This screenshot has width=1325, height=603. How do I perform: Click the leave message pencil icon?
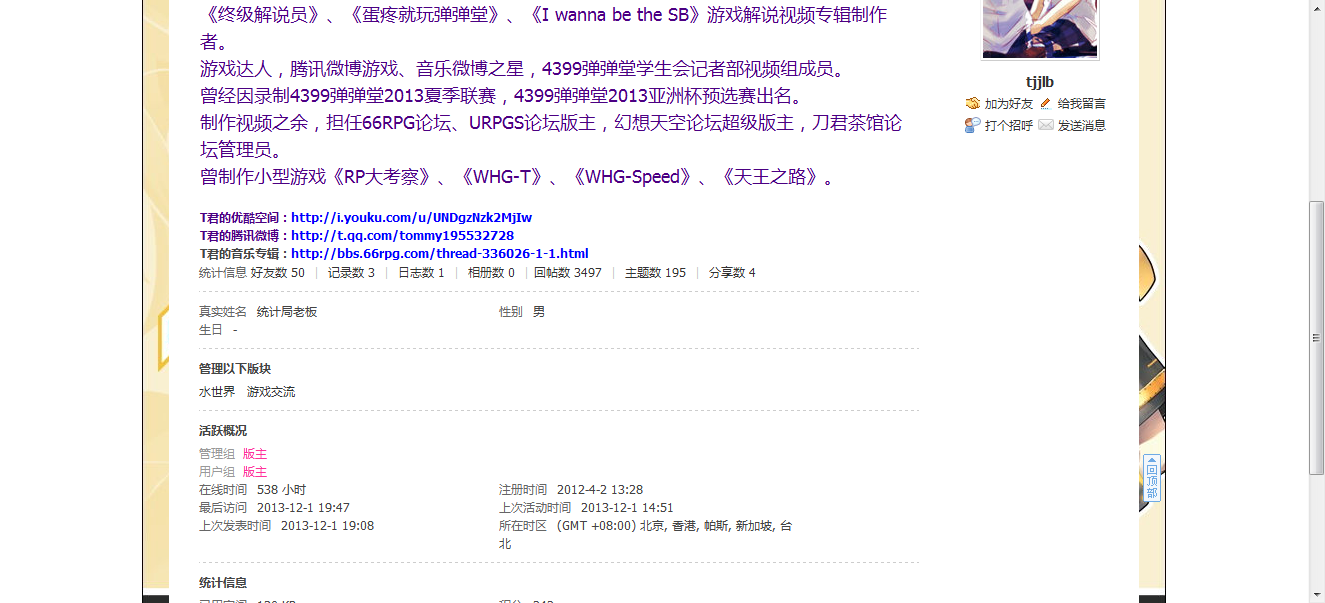1046,103
